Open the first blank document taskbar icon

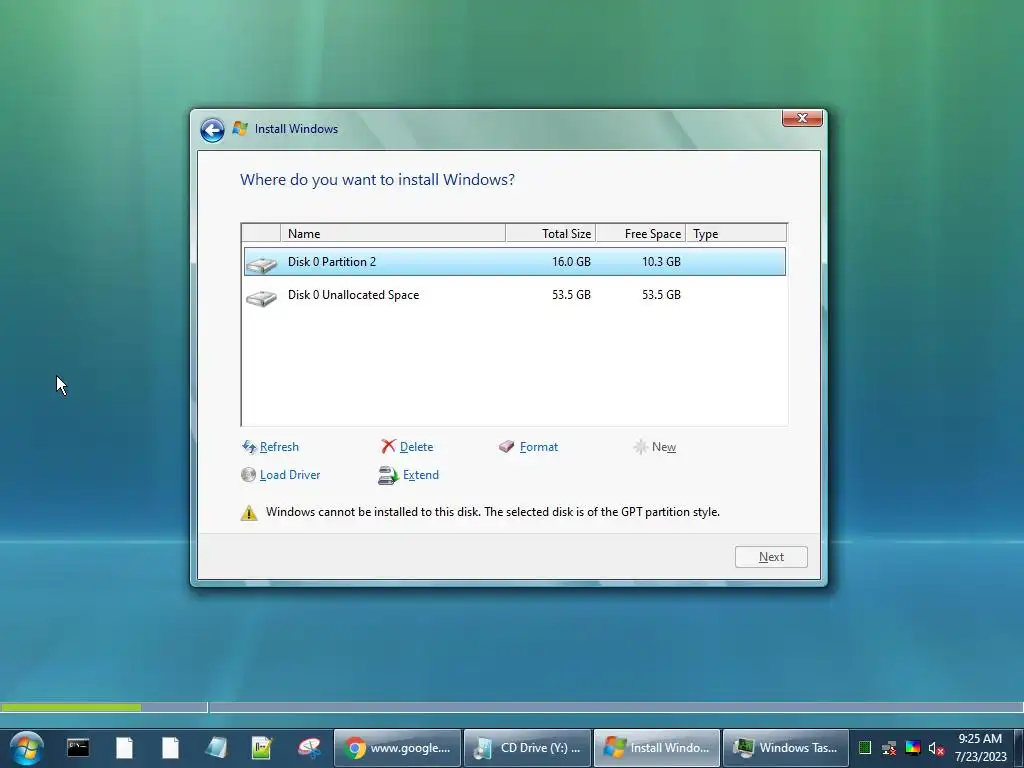click(124, 748)
